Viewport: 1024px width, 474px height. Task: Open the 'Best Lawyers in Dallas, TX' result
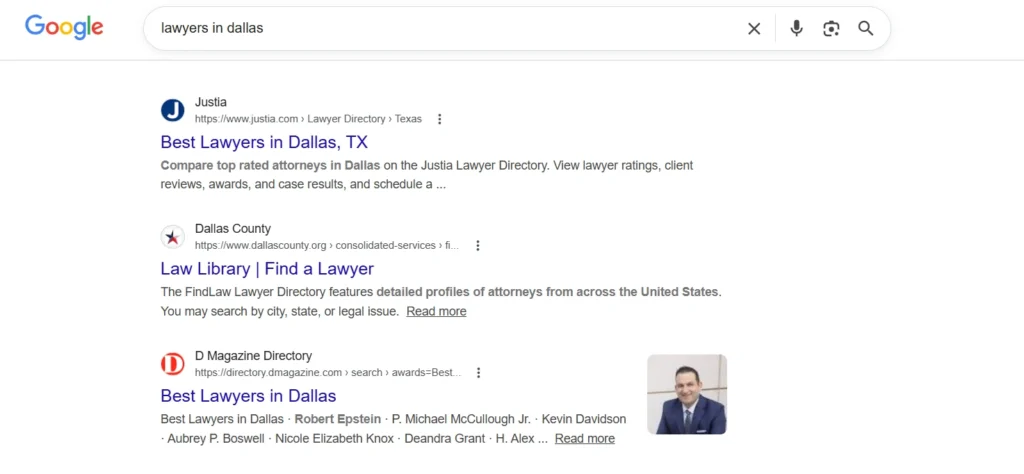coord(264,142)
